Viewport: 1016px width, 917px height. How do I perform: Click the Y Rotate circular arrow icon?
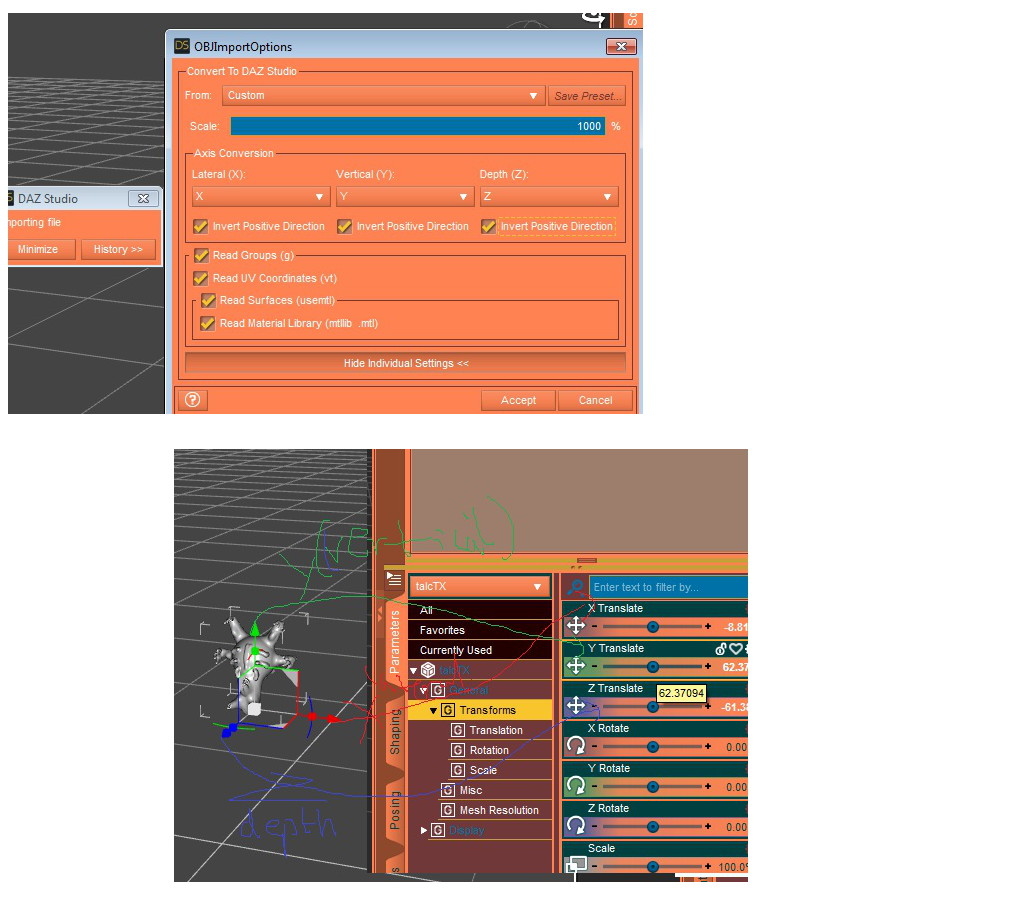click(x=576, y=786)
